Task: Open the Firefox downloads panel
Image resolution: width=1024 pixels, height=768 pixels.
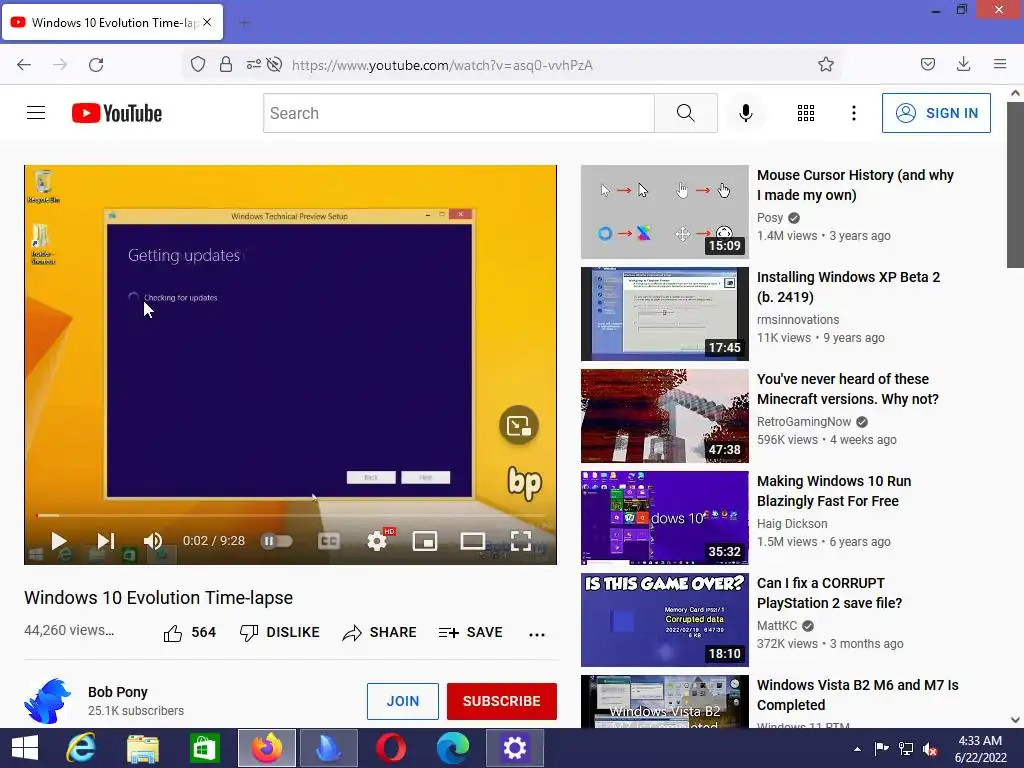Action: click(963, 65)
